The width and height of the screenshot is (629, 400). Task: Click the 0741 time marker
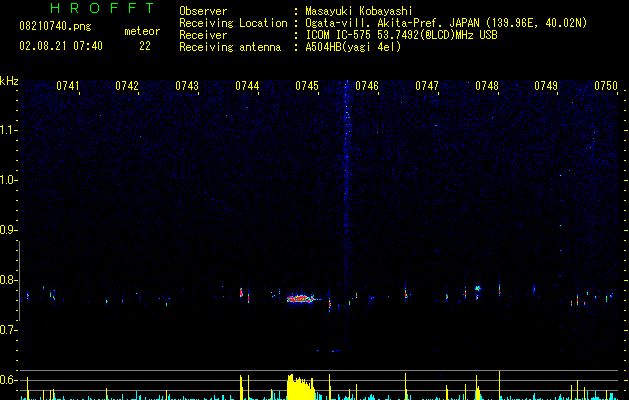[67, 86]
